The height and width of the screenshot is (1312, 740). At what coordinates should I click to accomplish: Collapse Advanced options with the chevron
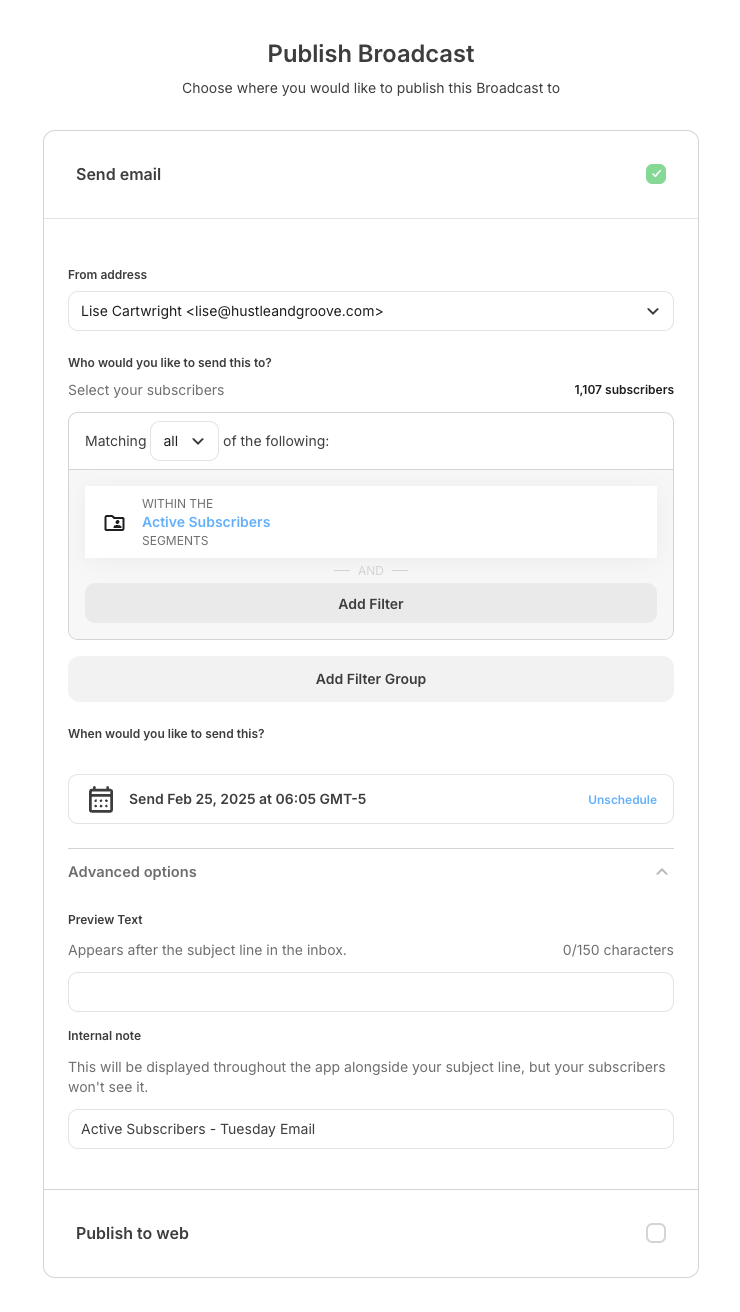[x=661, y=872]
